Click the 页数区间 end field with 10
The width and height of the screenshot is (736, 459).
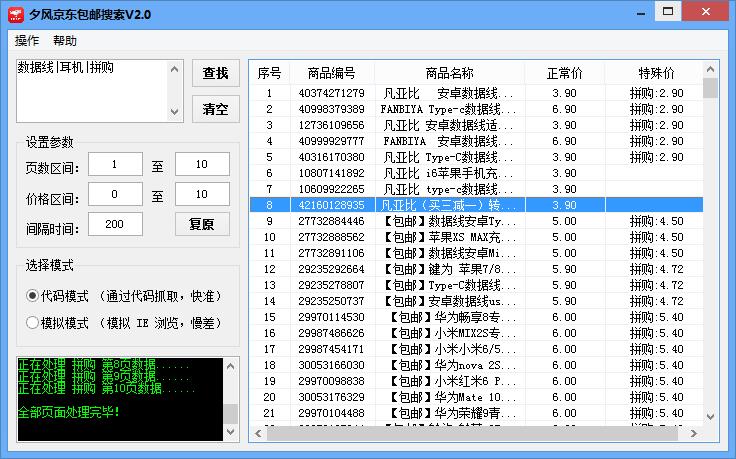pos(202,164)
